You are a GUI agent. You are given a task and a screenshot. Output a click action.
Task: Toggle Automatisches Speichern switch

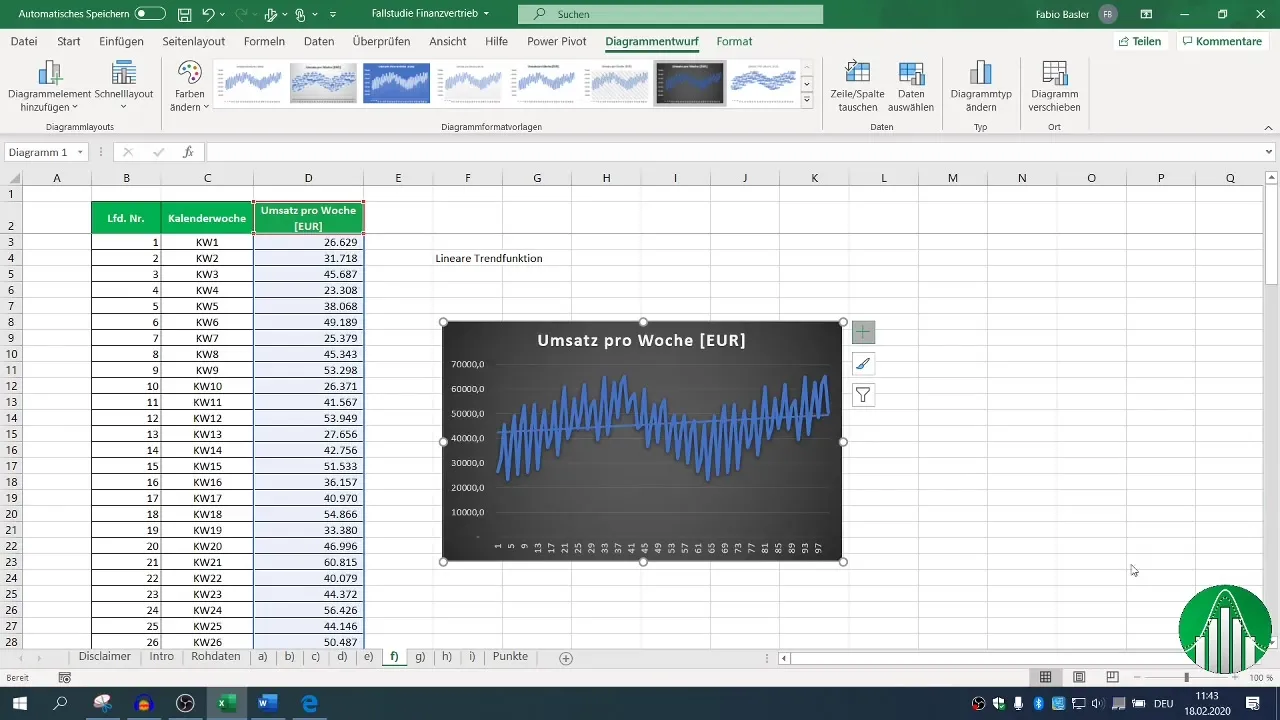pyautogui.click(x=150, y=15)
